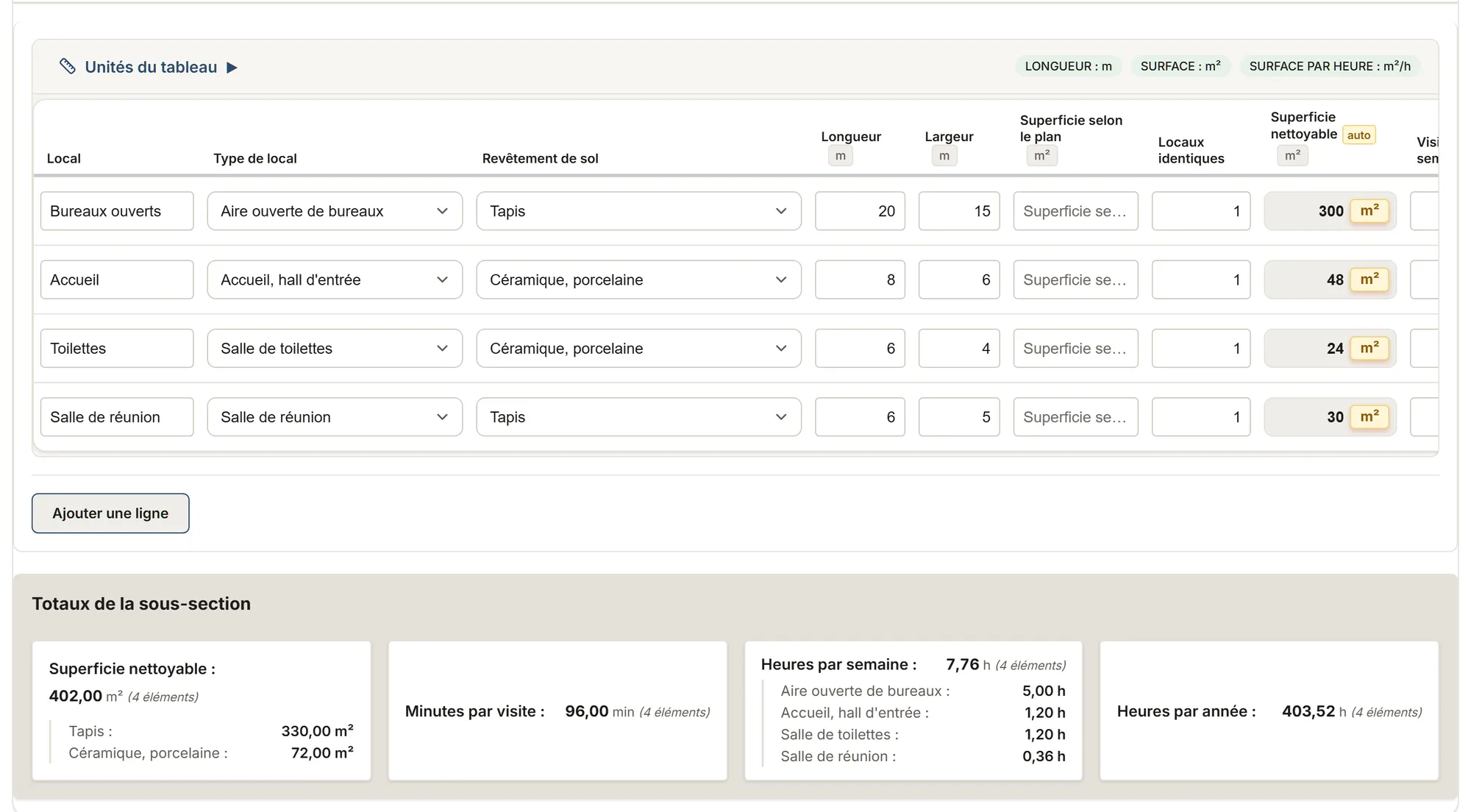This screenshot has width=1471, height=812.
Task: Click the 7,76 Heures par semaine value
Action: coord(963,665)
